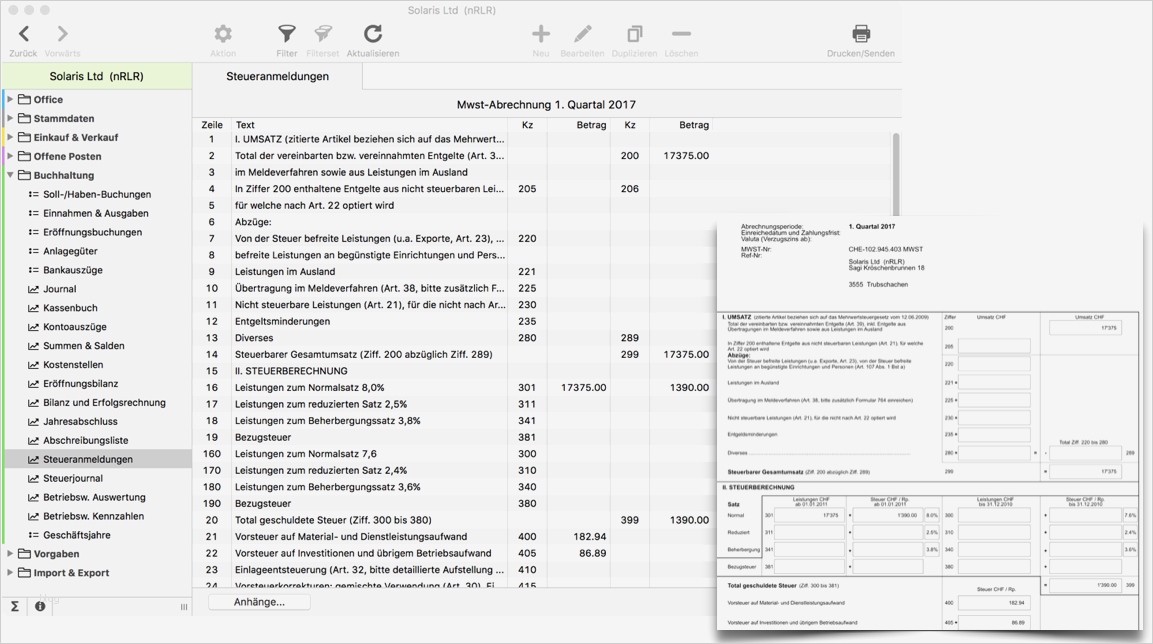Collapse the Buchhaltung folder

click(10, 176)
